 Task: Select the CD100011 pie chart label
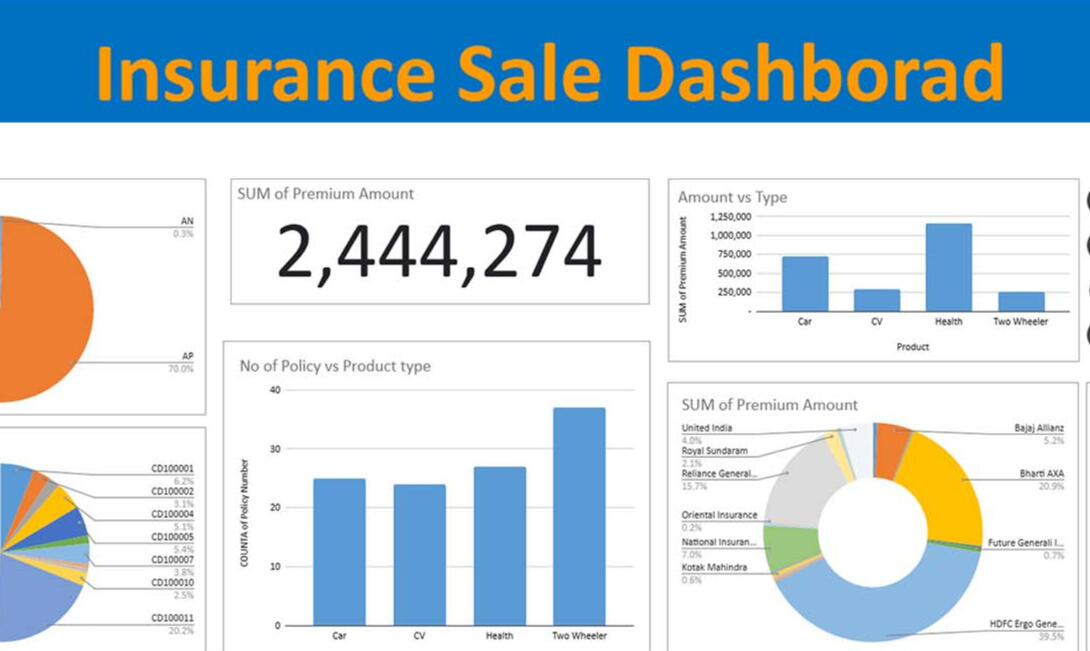click(172, 618)
